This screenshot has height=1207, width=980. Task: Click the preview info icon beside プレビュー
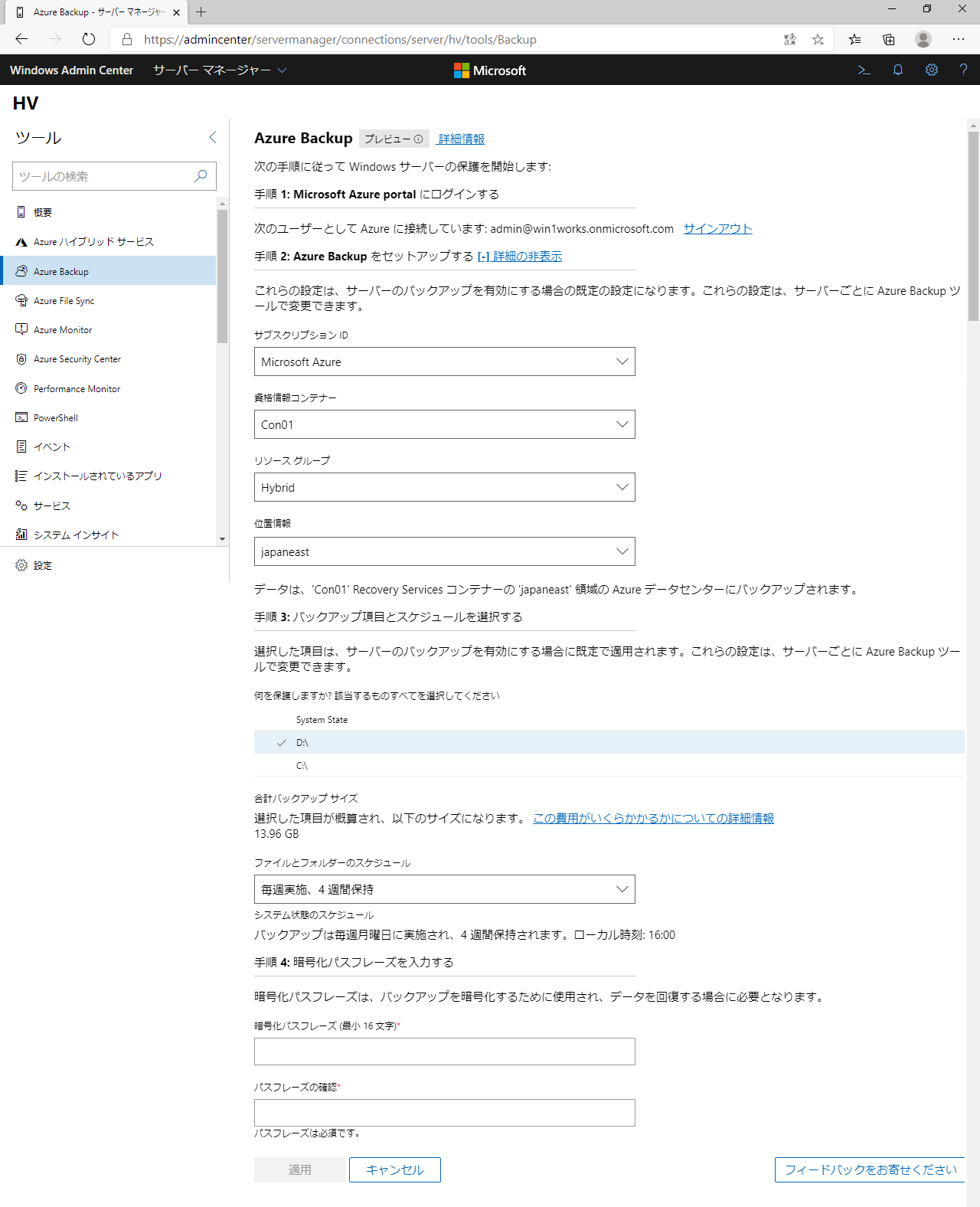(418, 139)
